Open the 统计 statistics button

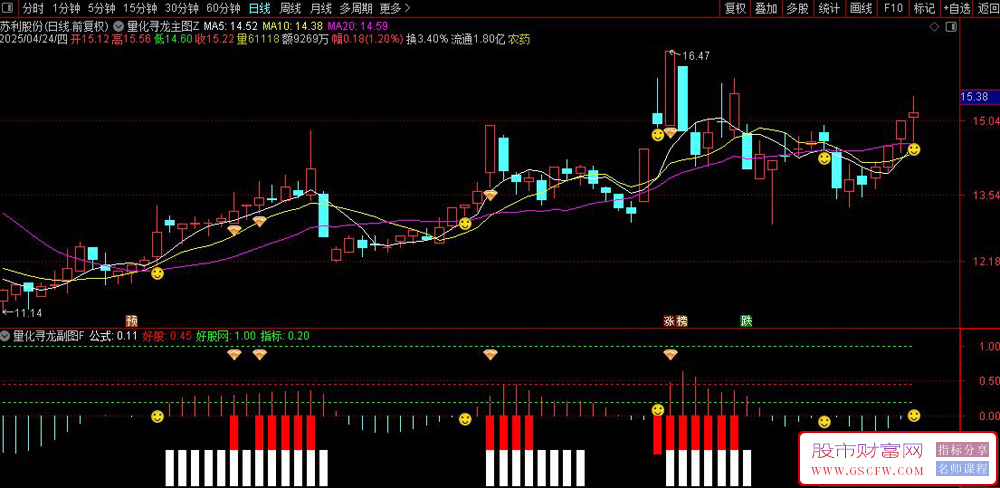pos(829,8)
